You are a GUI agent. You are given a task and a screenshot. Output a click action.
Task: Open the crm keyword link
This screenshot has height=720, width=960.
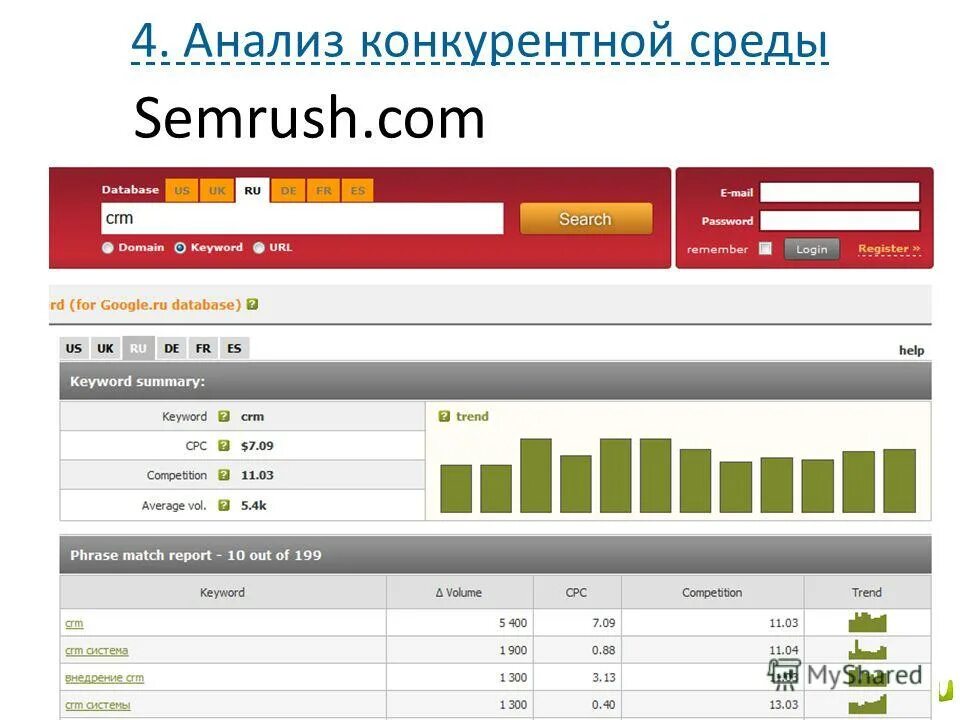[x=74, y=623]
